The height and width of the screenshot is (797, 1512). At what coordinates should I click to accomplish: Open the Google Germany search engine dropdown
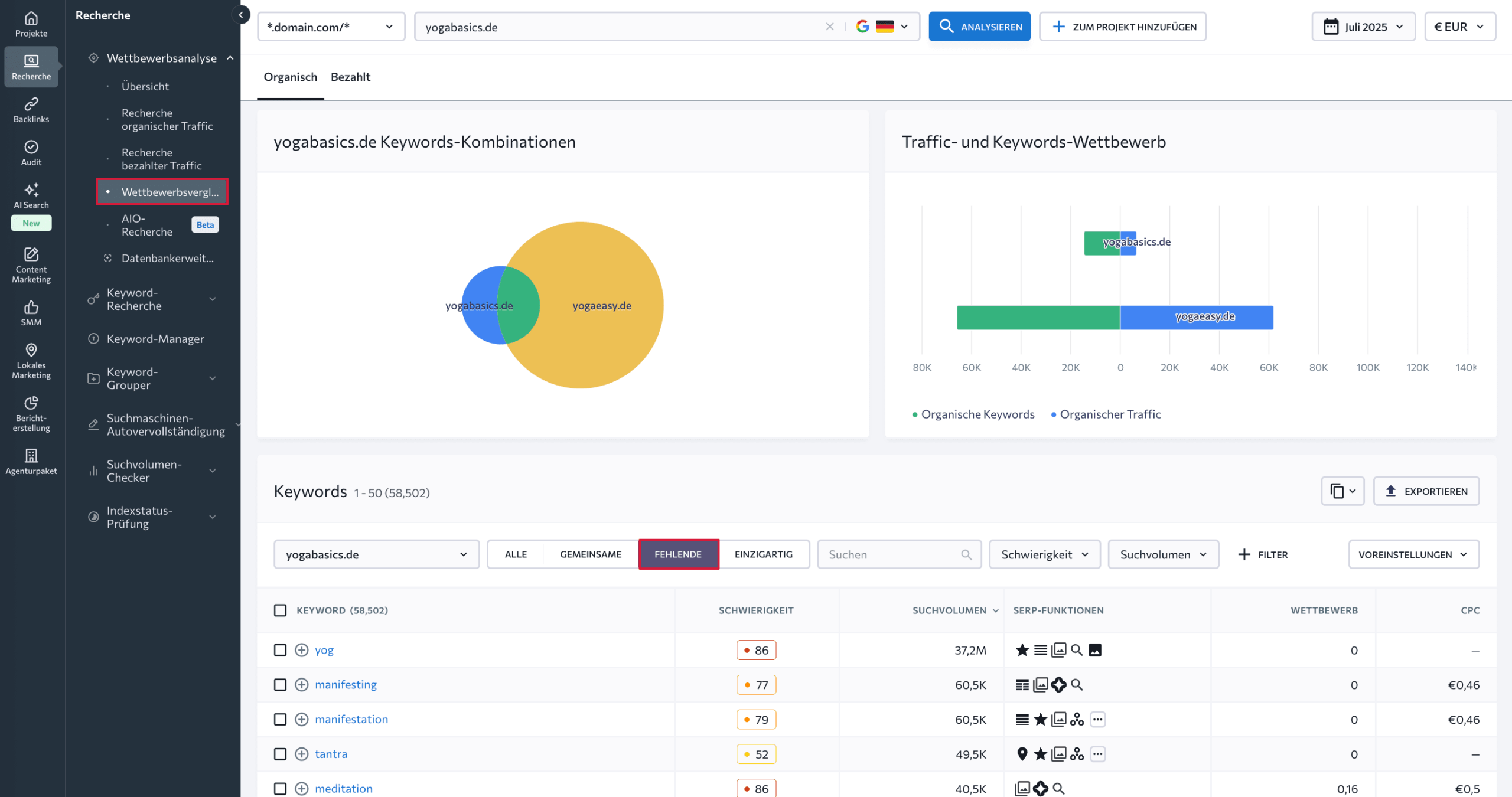[882, 27]
